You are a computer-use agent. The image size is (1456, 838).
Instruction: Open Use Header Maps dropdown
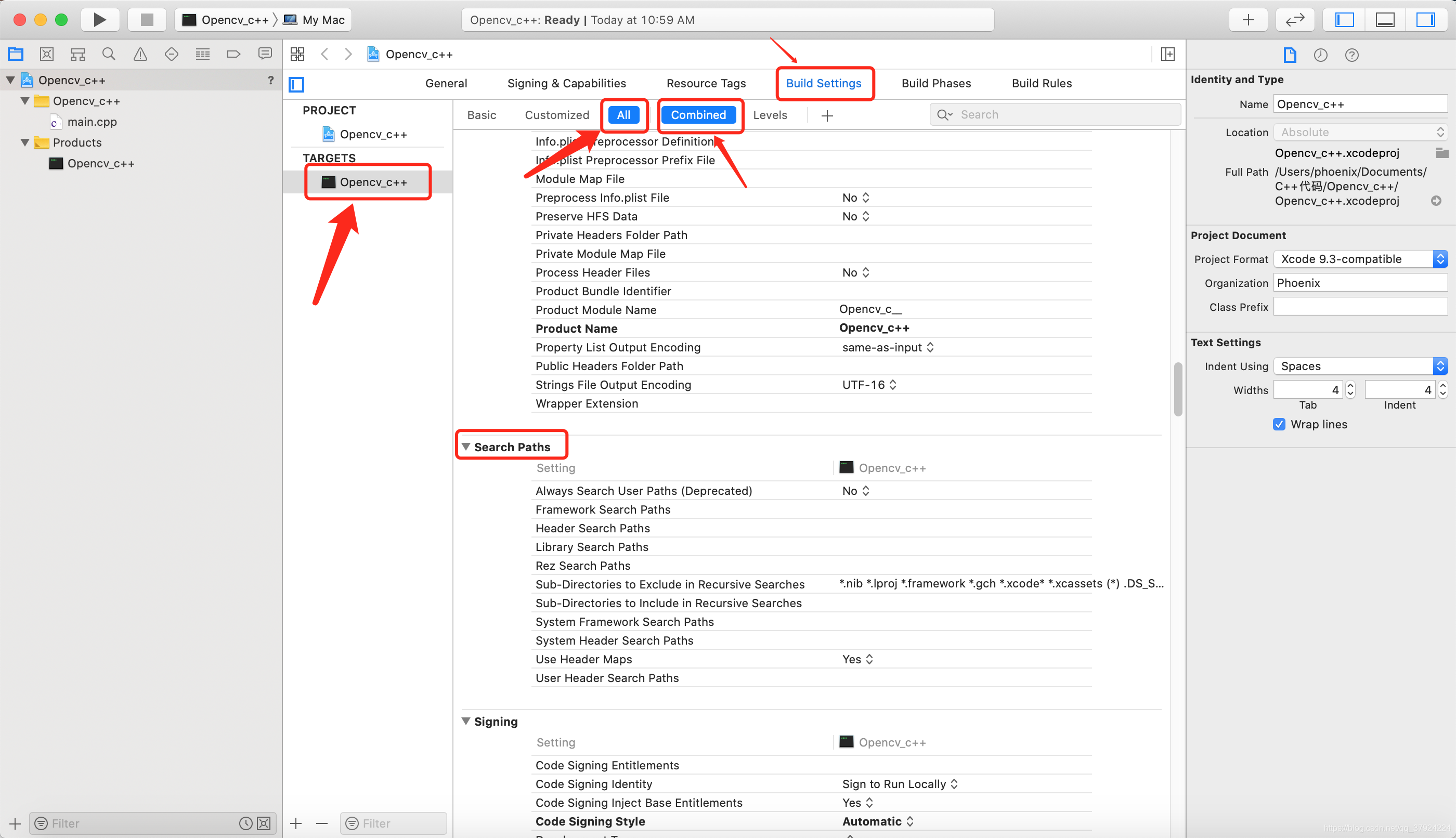(857, 659)
